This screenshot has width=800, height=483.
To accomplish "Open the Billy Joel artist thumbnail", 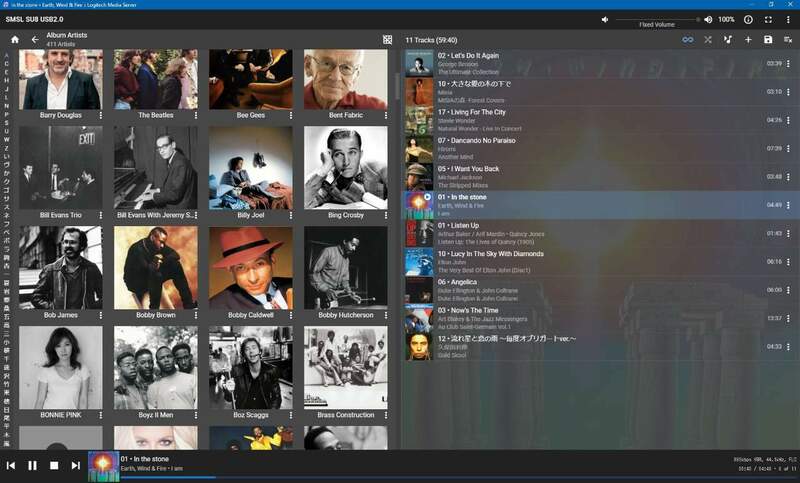I will point(251,167).
